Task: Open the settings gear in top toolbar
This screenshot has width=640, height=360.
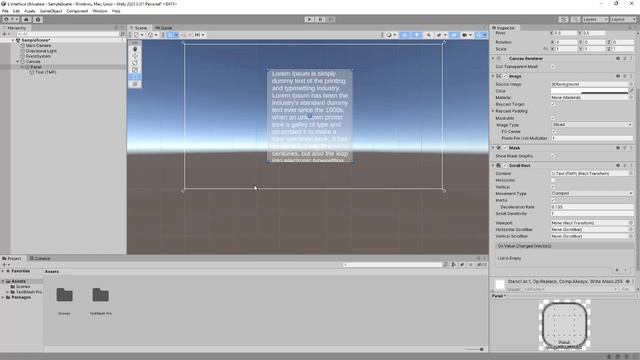Action: click(38, 19)
